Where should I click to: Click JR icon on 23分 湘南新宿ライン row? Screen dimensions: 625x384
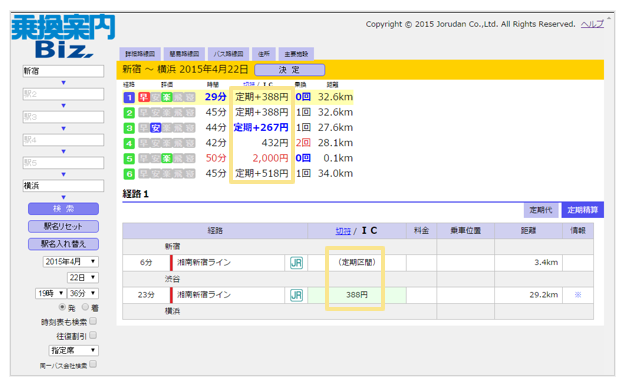pos(296,295)
